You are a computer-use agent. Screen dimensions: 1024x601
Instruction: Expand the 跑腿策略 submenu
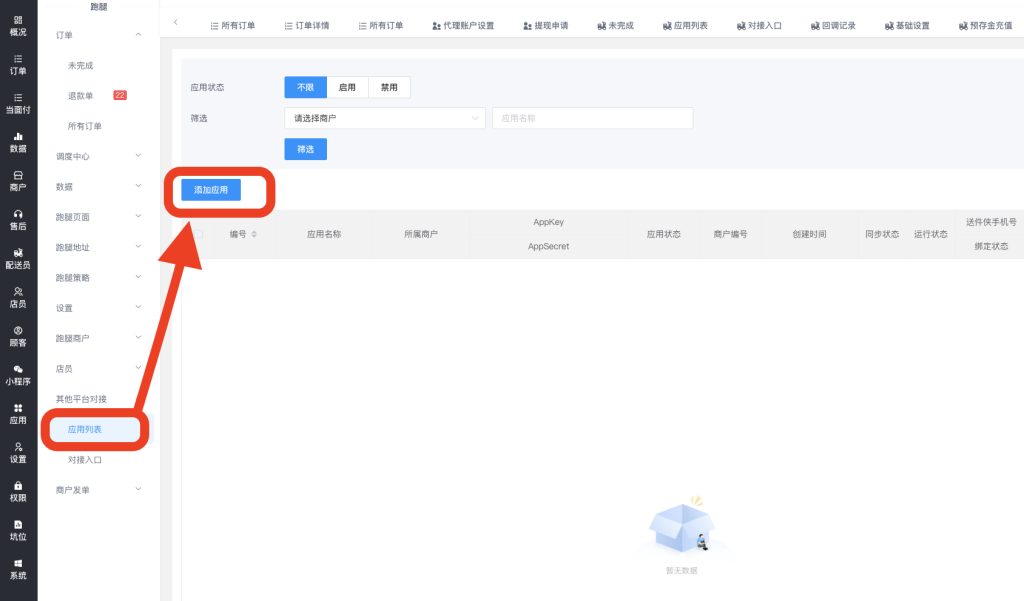97,278
